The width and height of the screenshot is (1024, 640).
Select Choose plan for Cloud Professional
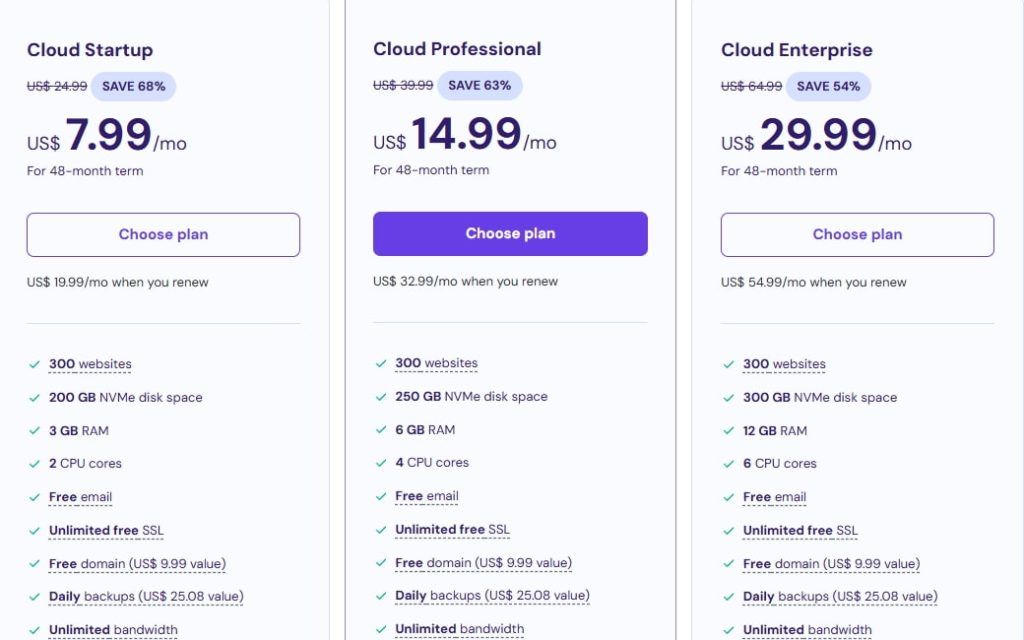click(510, 234)
